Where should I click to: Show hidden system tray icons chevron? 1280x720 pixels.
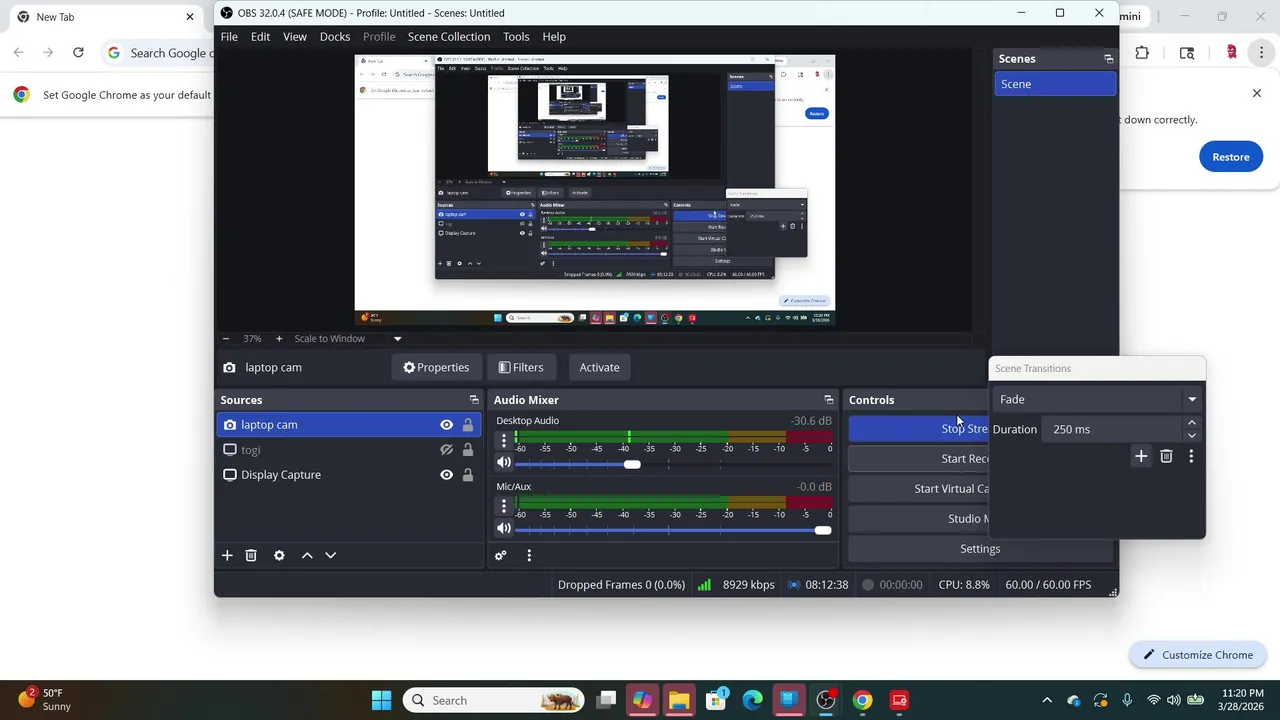pos(1047,700)
